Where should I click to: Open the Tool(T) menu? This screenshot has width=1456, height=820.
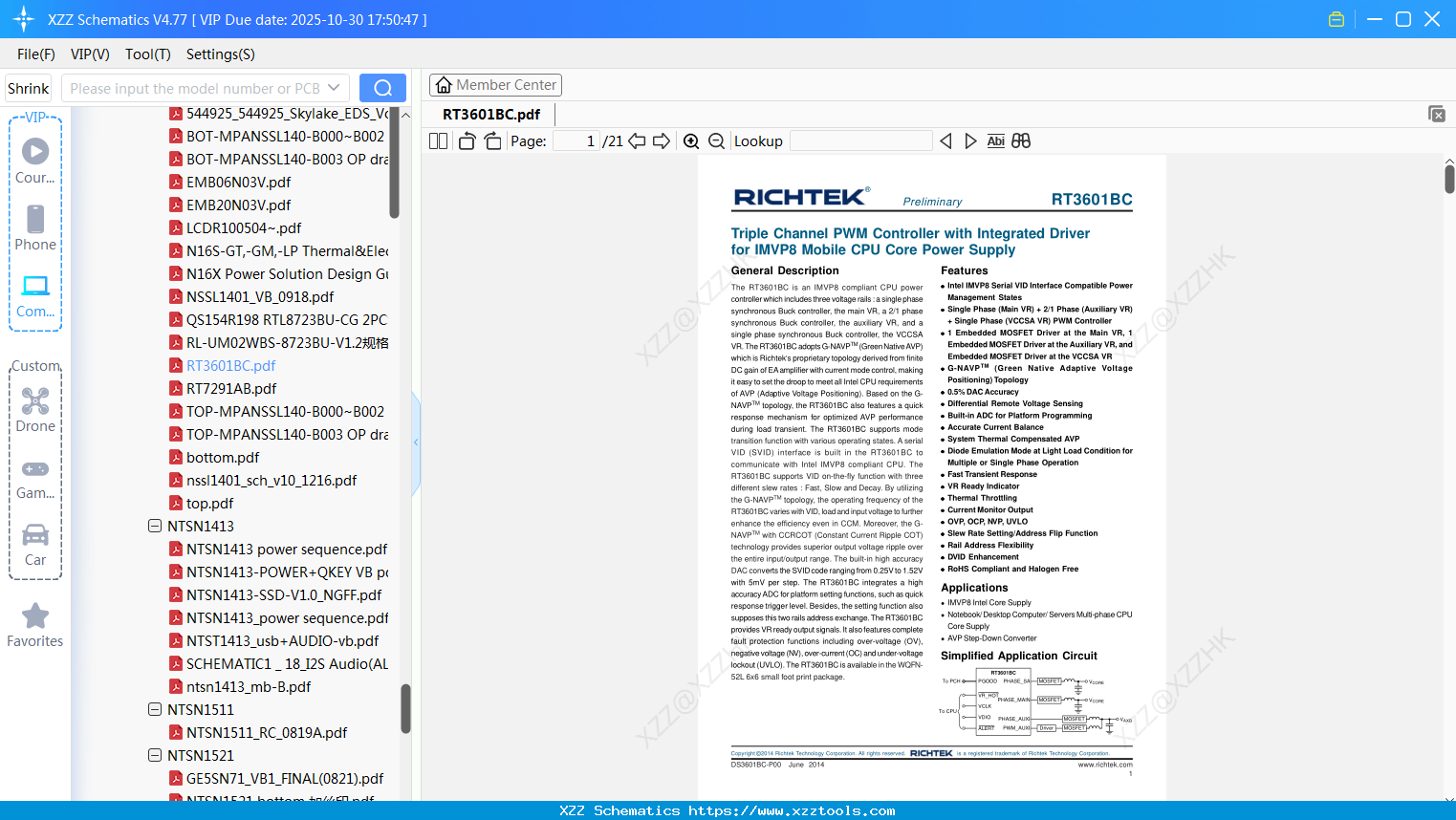[148, 54]
